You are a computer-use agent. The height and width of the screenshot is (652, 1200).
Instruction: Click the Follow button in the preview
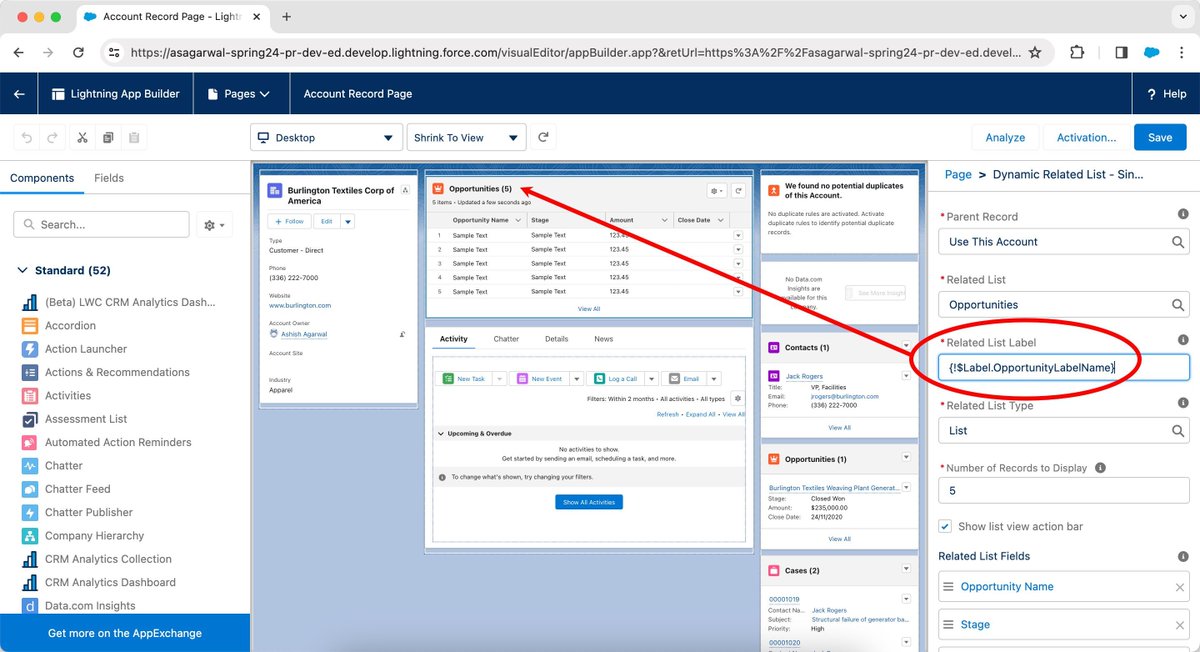[x=289, y=221]
